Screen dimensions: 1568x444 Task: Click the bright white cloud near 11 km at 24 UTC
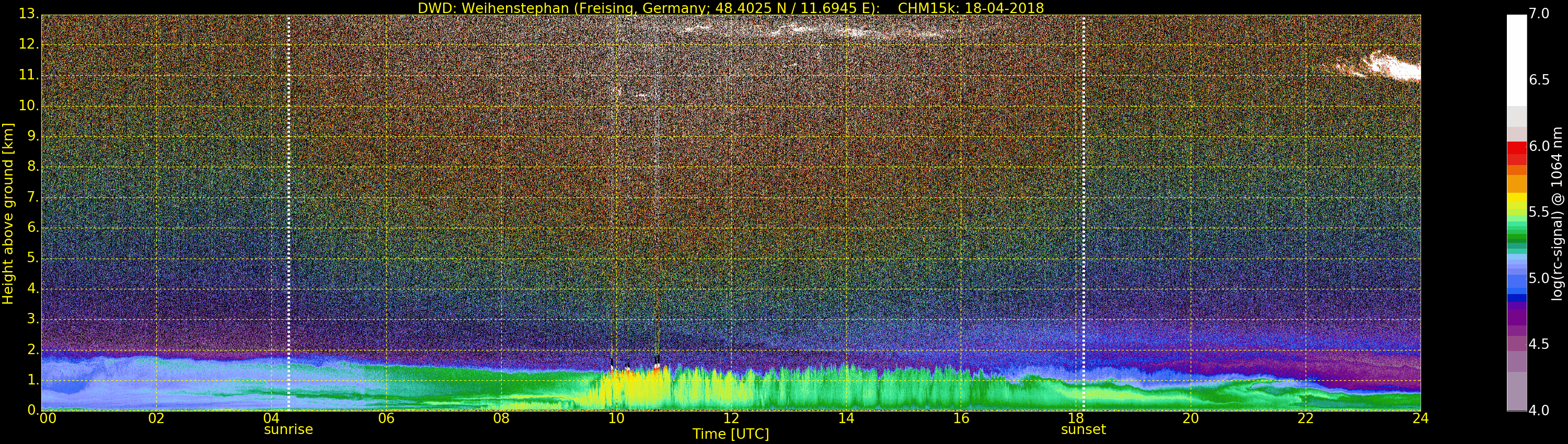[x=1394, y=68]
